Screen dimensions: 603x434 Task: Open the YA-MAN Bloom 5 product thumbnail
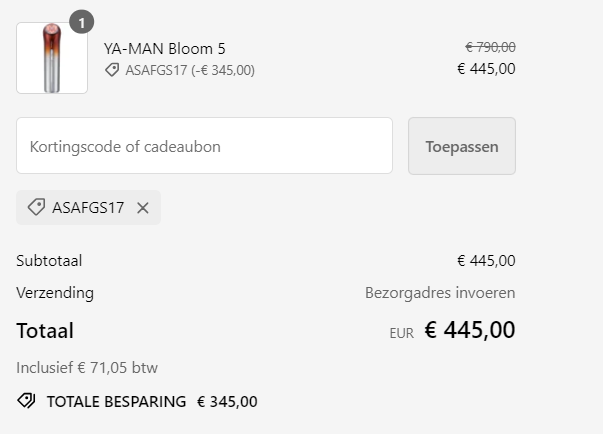click(52, 58)
